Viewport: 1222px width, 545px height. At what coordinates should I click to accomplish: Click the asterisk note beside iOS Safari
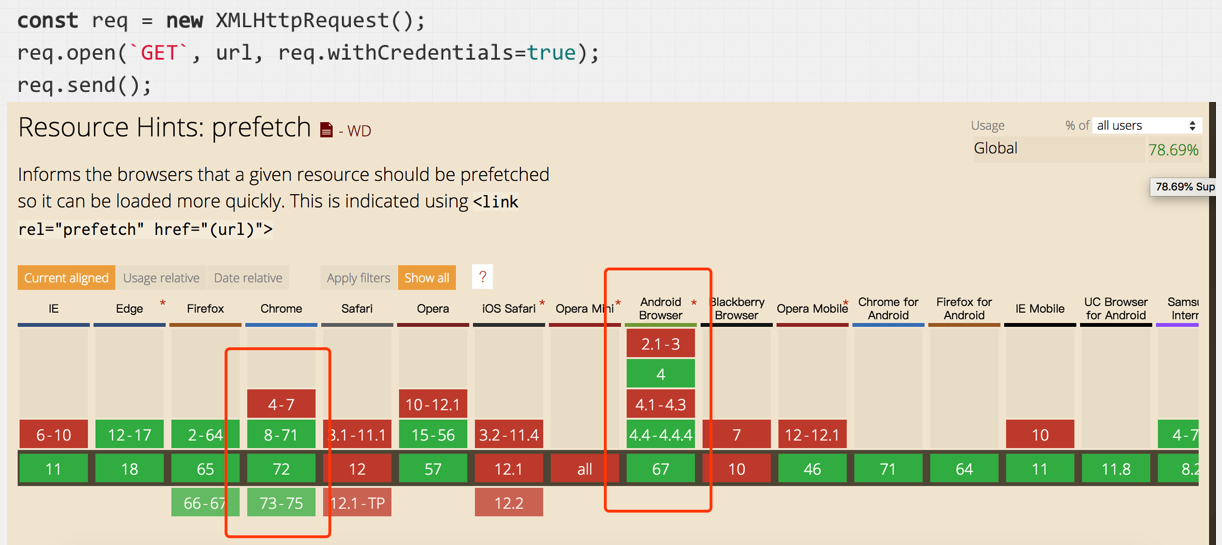[542, 303]
